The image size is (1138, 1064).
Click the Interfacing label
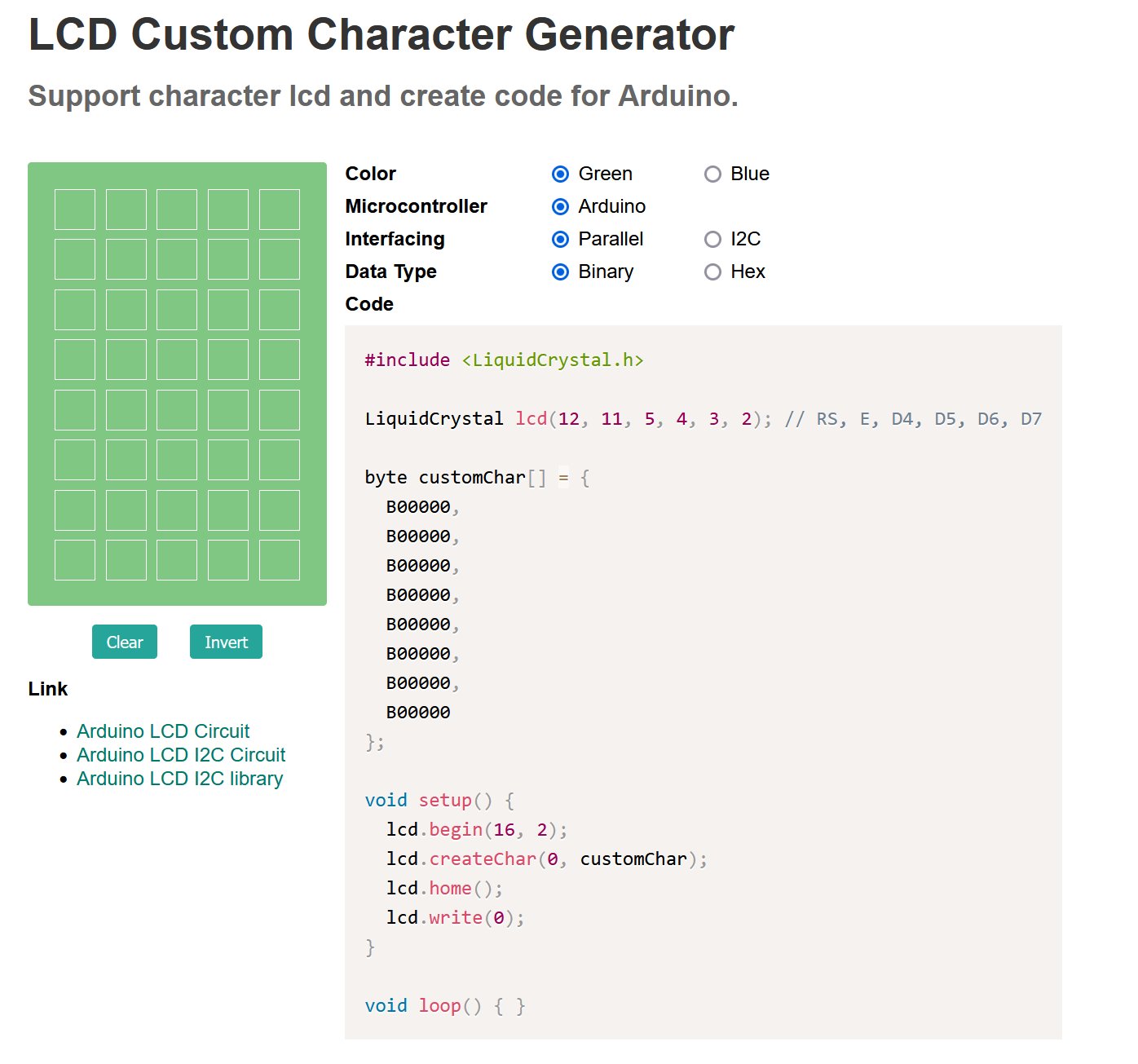point(395,239)
